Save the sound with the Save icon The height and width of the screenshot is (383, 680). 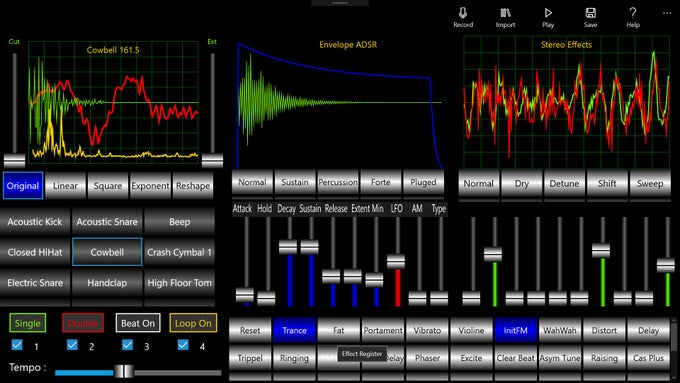590,13
